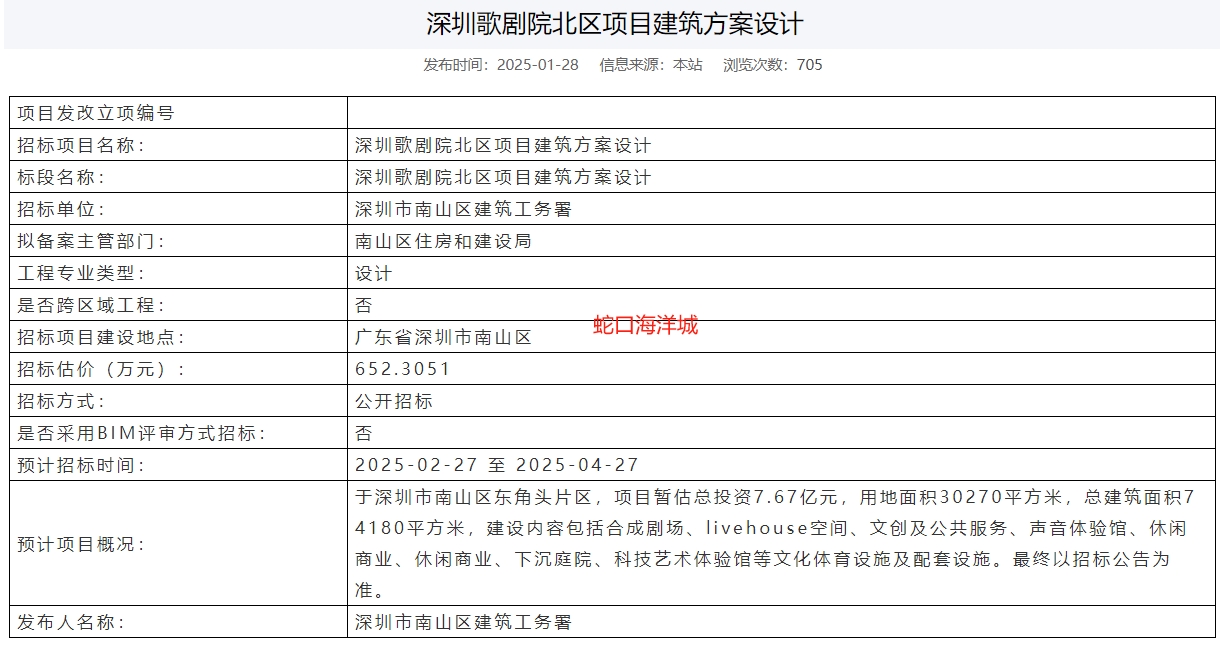Click the 设计 value cell
The height and width of the screenshot is (647, 1220).
click(x=781, y=273)
